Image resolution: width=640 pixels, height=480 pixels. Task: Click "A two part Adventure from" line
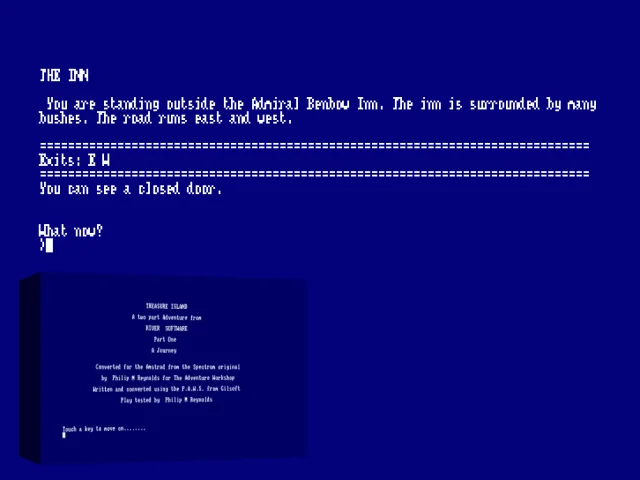tap(167, 317)
